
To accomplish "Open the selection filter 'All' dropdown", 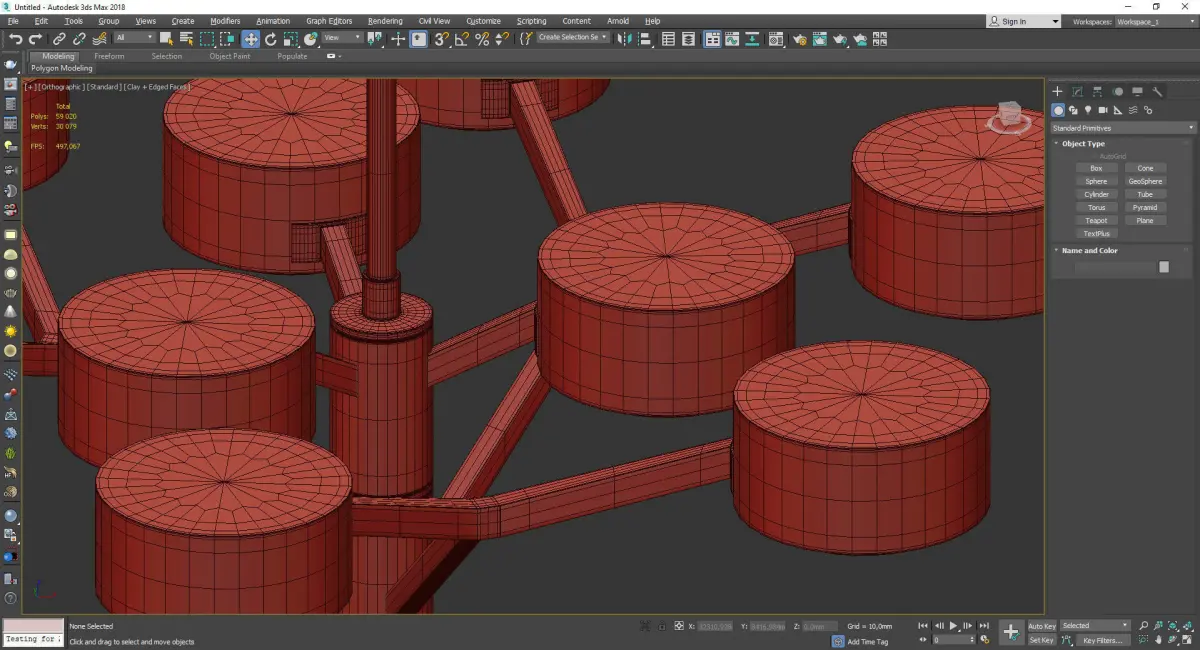I will click(134, 38).
